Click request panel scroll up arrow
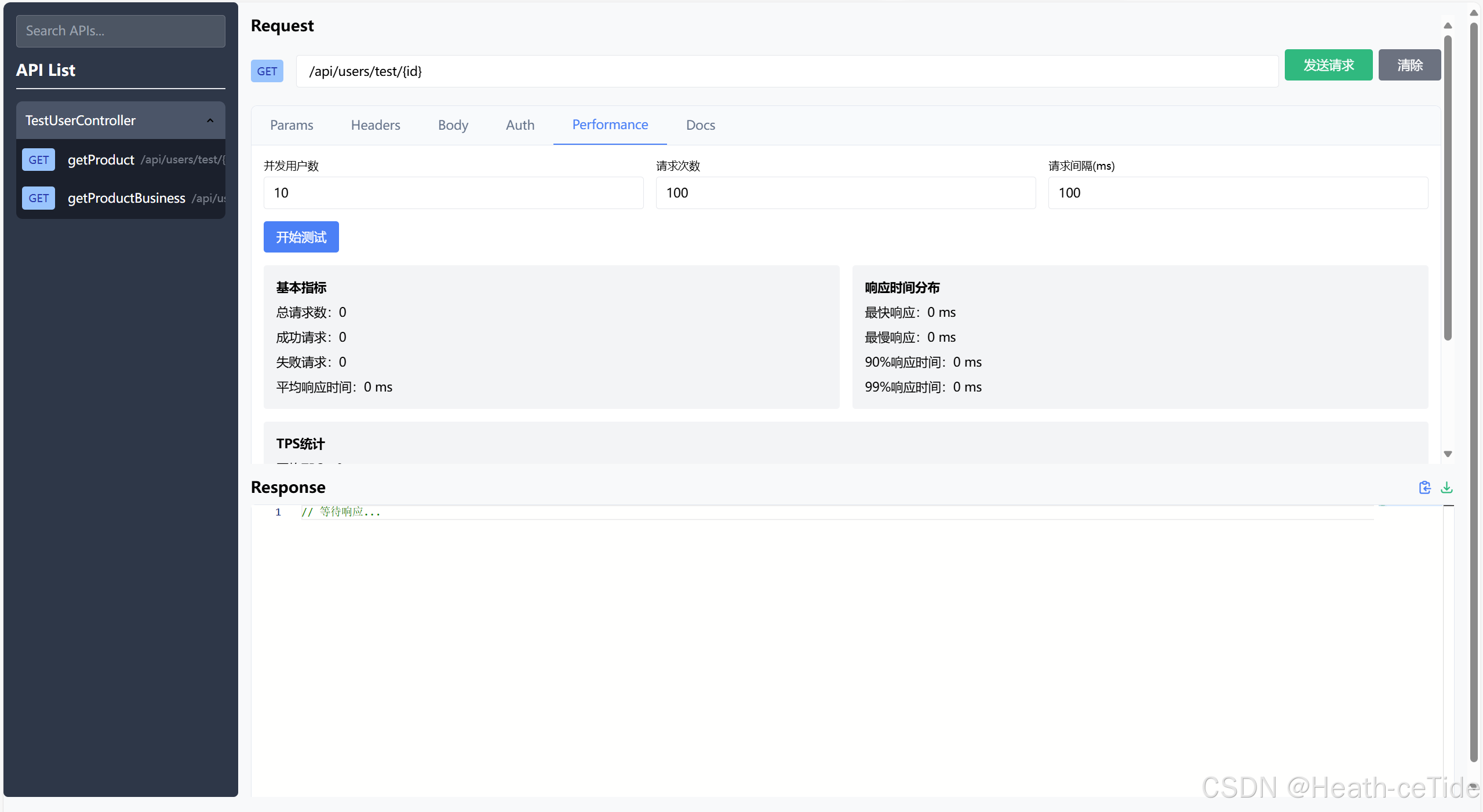The image size is (1483, 812). coord(1448,25)
